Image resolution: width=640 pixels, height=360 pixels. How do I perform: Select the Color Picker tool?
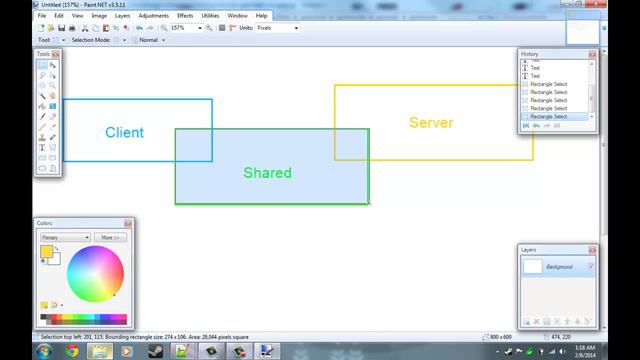click(x=53, y=127)
